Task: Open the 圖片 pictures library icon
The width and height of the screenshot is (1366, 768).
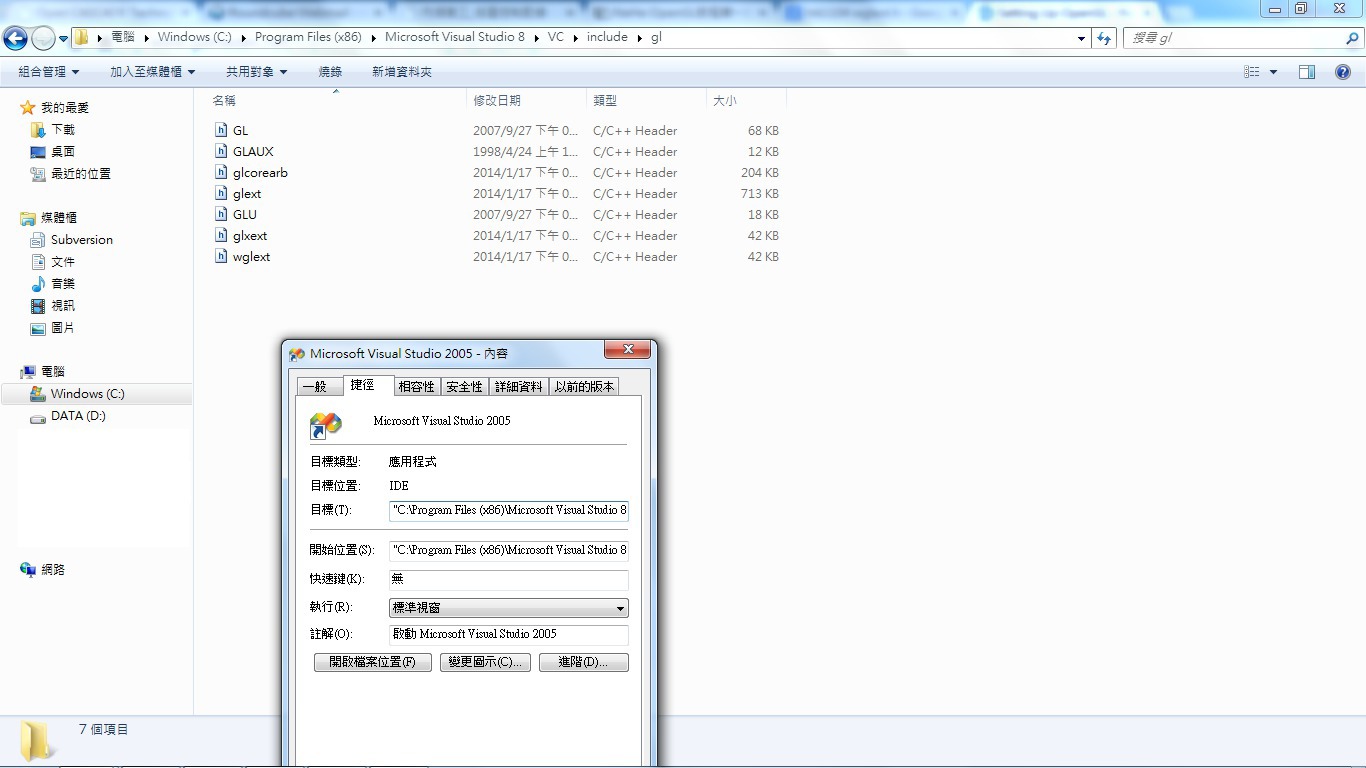Action: pos(38,328)
